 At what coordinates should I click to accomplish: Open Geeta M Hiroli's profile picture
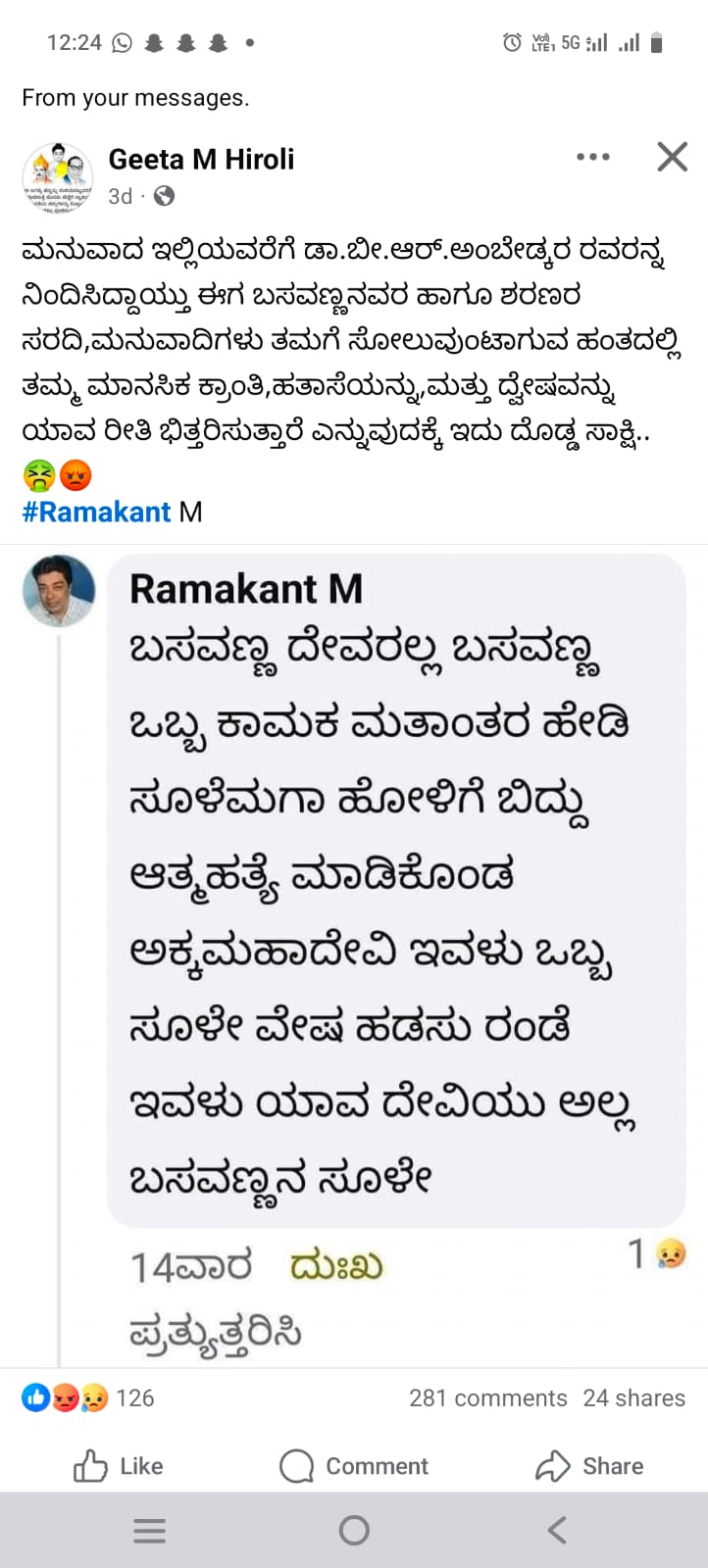coord(58,177)
